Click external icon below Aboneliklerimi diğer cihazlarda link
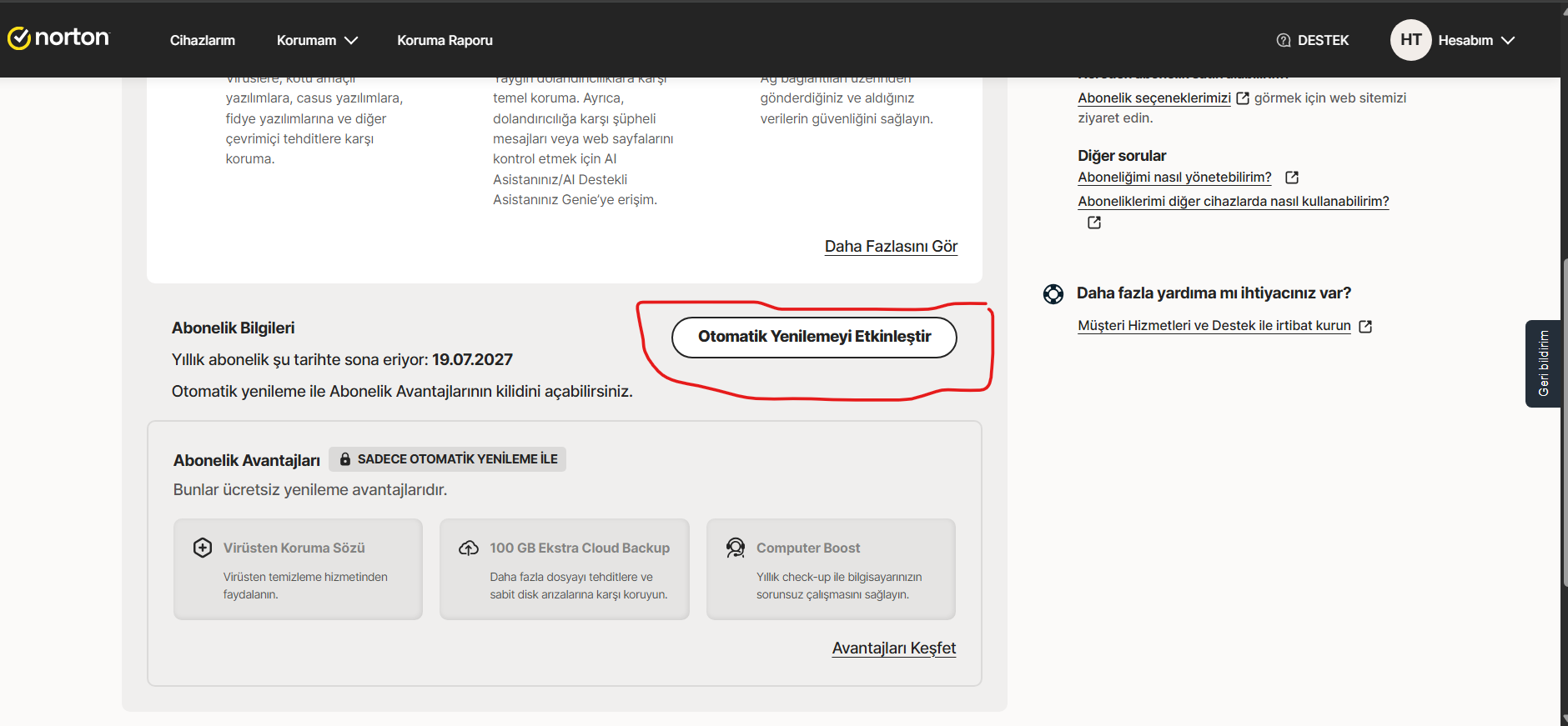Image resolution: width=1568 pixels, height=726 pixels. [x=1094, y=223]
